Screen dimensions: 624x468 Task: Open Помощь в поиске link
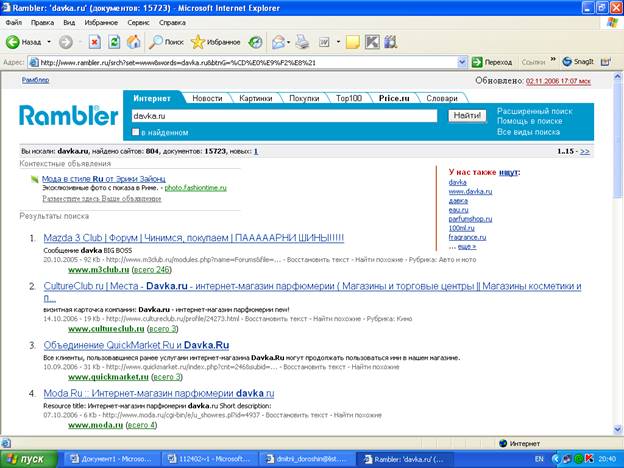(x=529, y=121)
